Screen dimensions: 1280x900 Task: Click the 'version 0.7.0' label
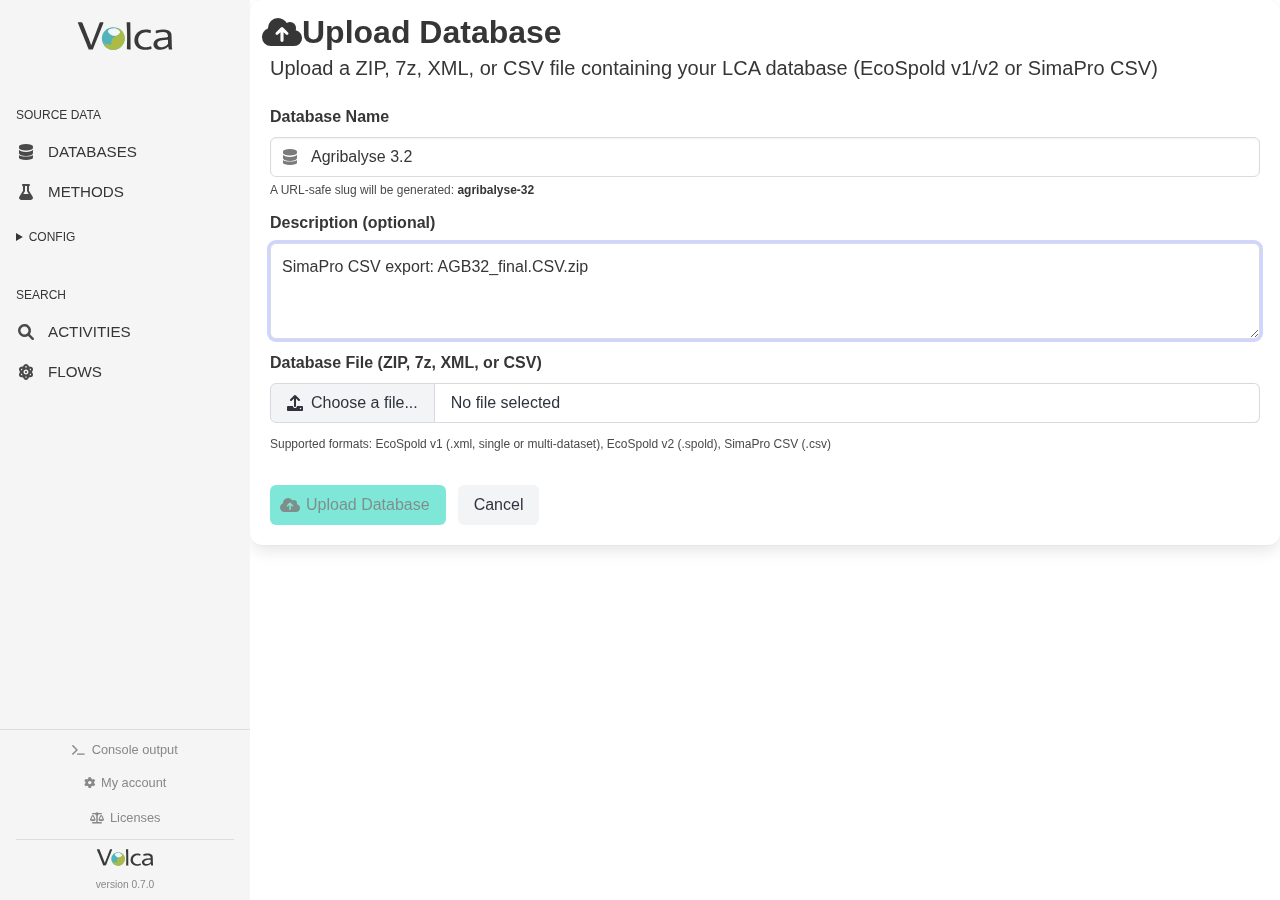125,885
